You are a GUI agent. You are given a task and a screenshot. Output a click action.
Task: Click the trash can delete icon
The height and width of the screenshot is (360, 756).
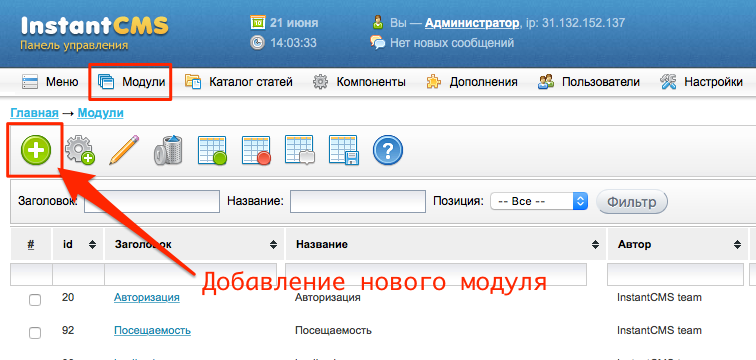[x=168, y=150]
